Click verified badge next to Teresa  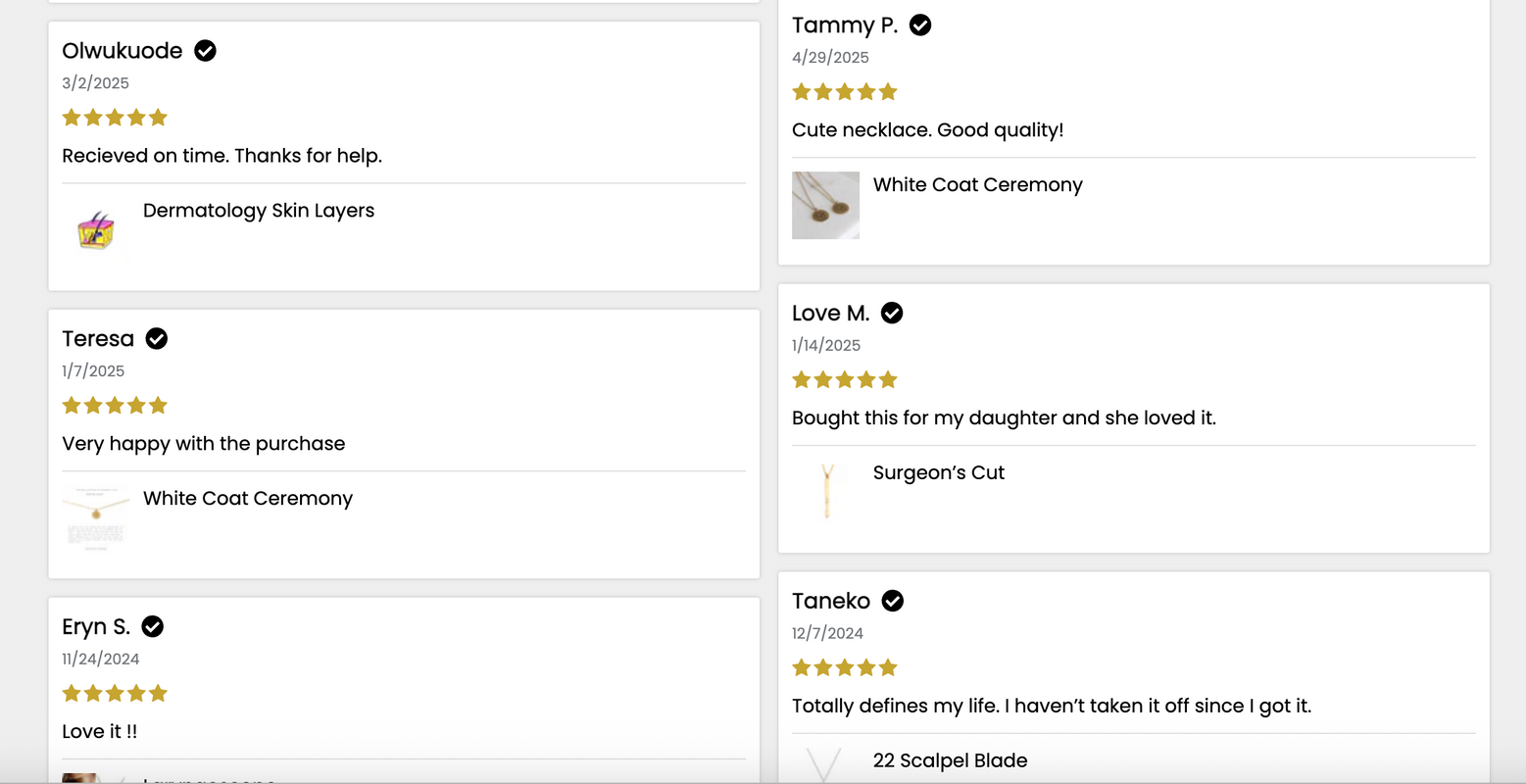[x=157, y=339]
